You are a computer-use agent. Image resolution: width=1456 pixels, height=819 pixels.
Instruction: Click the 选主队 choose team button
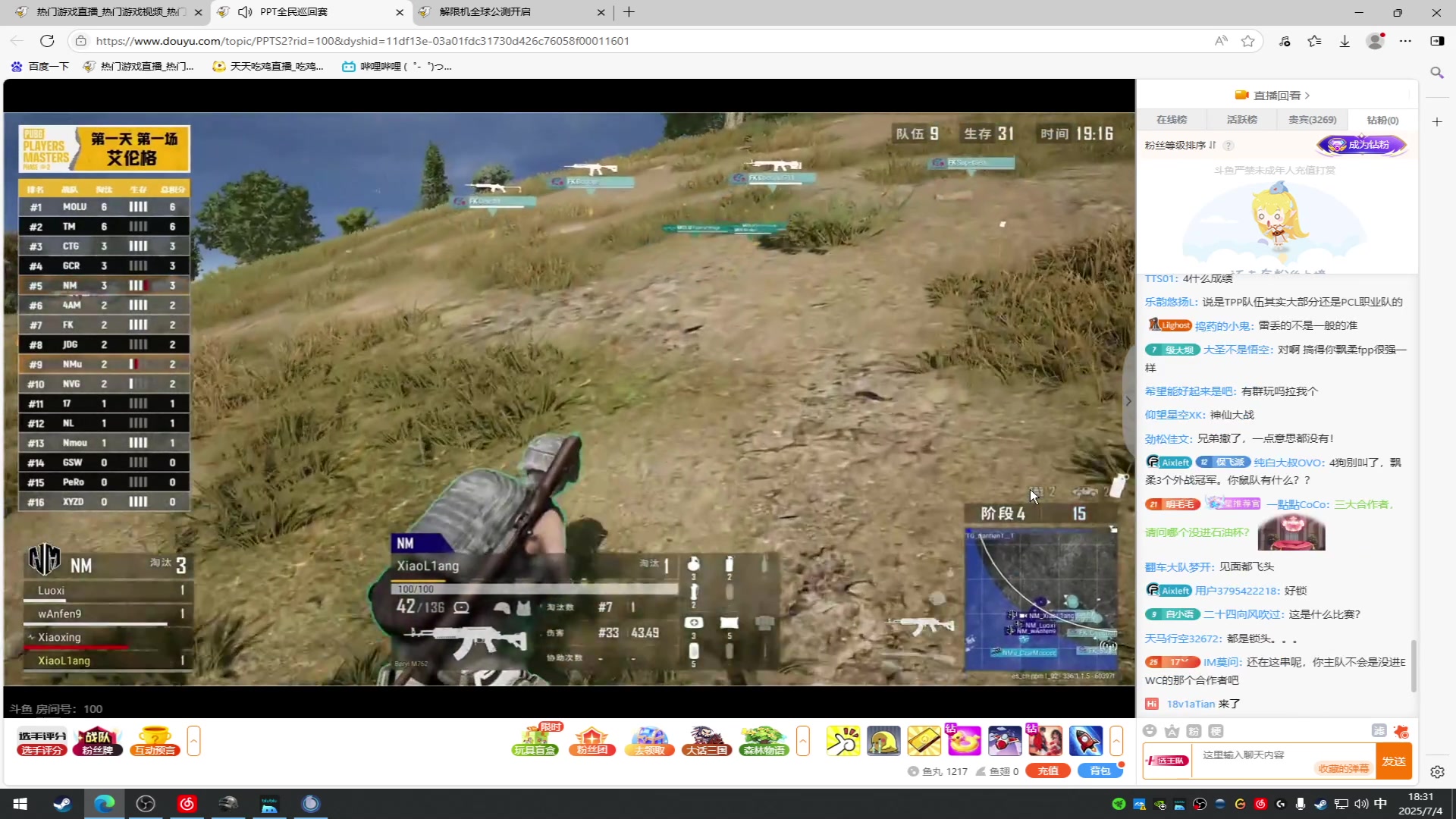tap(1167, 761)
